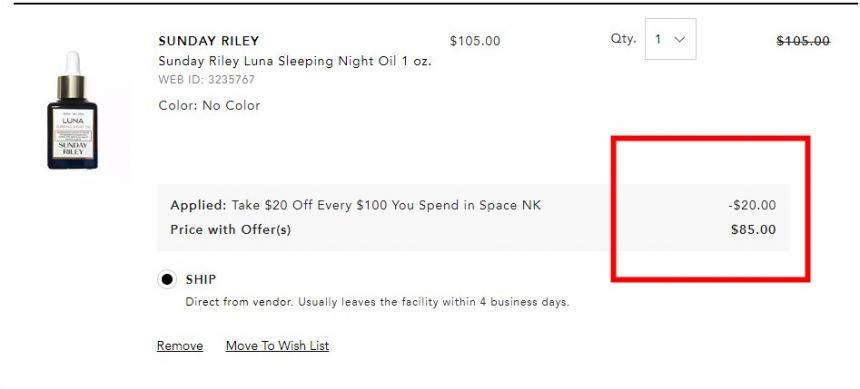
Task: Click the chevron arrow in the quantity box
Action: pos(680,40)
